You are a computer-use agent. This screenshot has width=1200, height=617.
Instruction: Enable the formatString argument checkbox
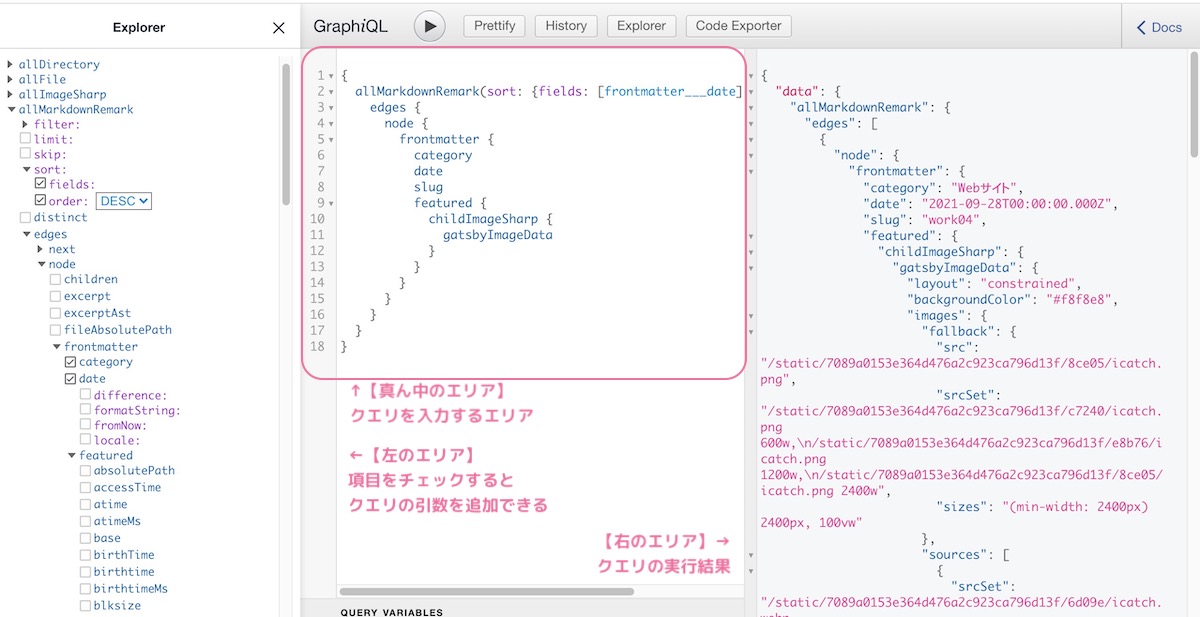pyautogui.click(x=86, y=410)
